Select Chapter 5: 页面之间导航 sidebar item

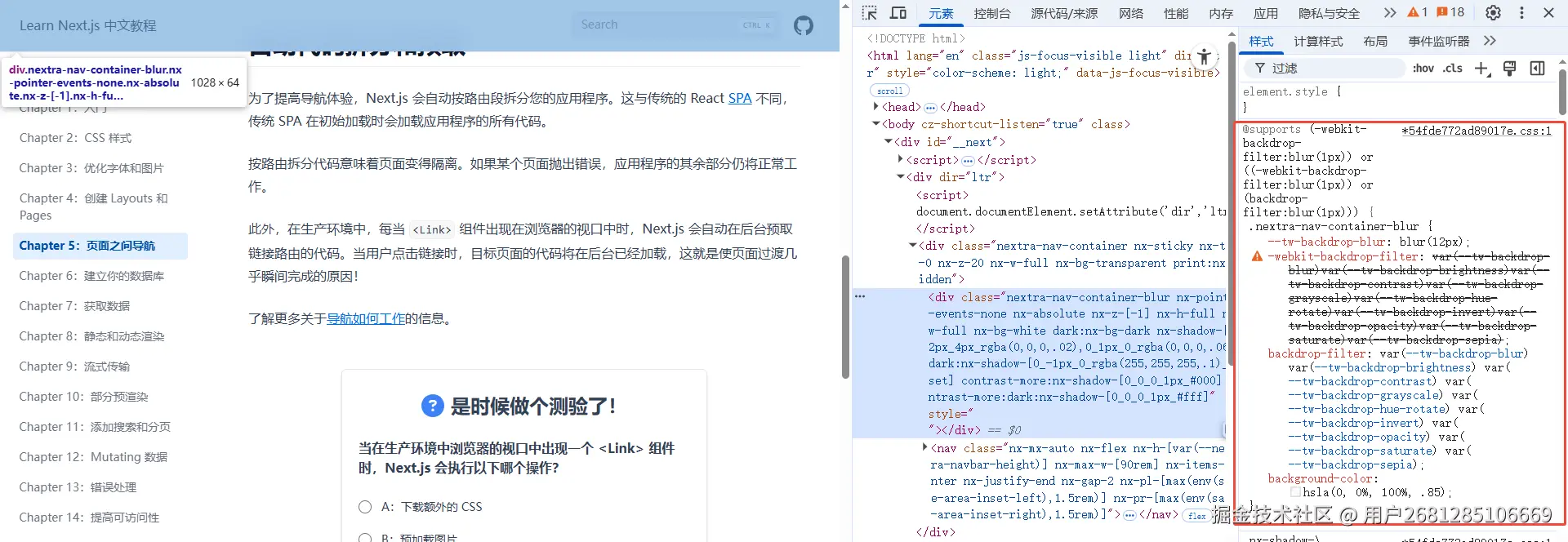point(100,246)
